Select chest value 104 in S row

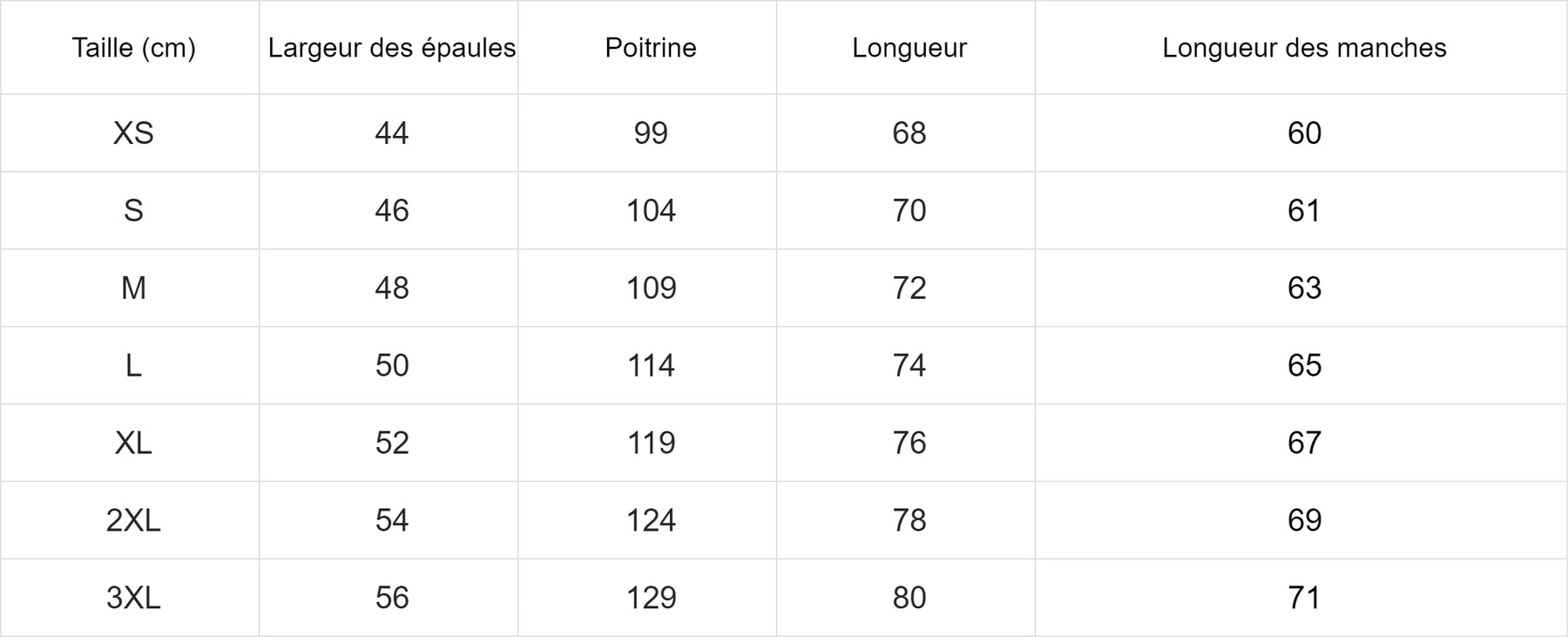pos(651,211)
